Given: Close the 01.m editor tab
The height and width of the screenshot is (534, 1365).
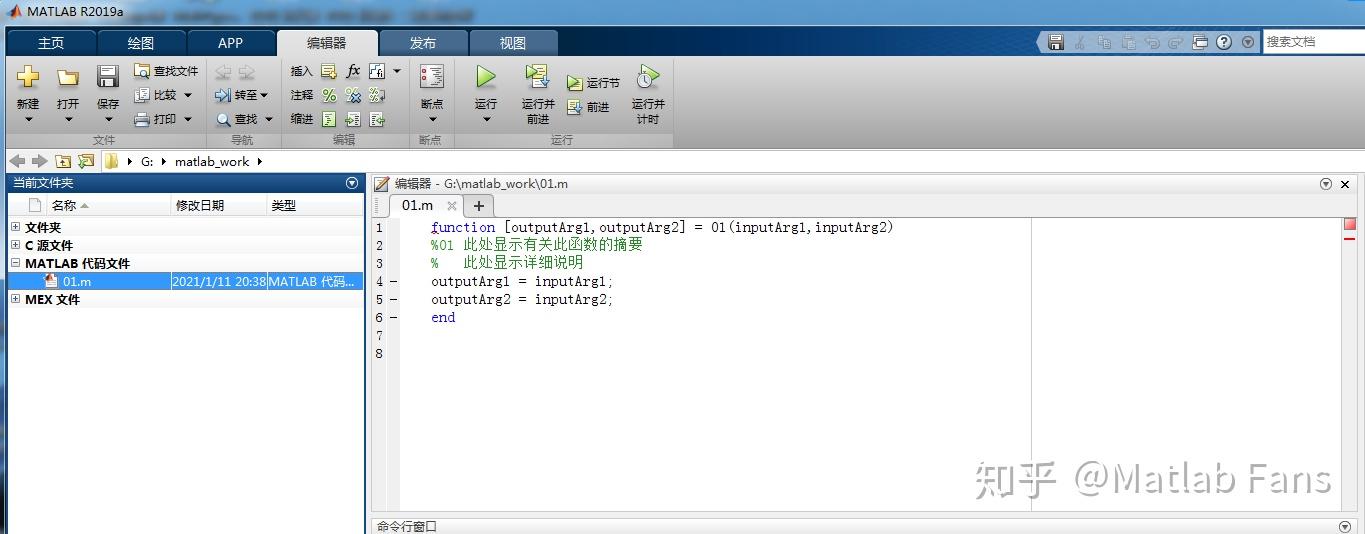Looking at the screenshot, I should click(452, 205).
